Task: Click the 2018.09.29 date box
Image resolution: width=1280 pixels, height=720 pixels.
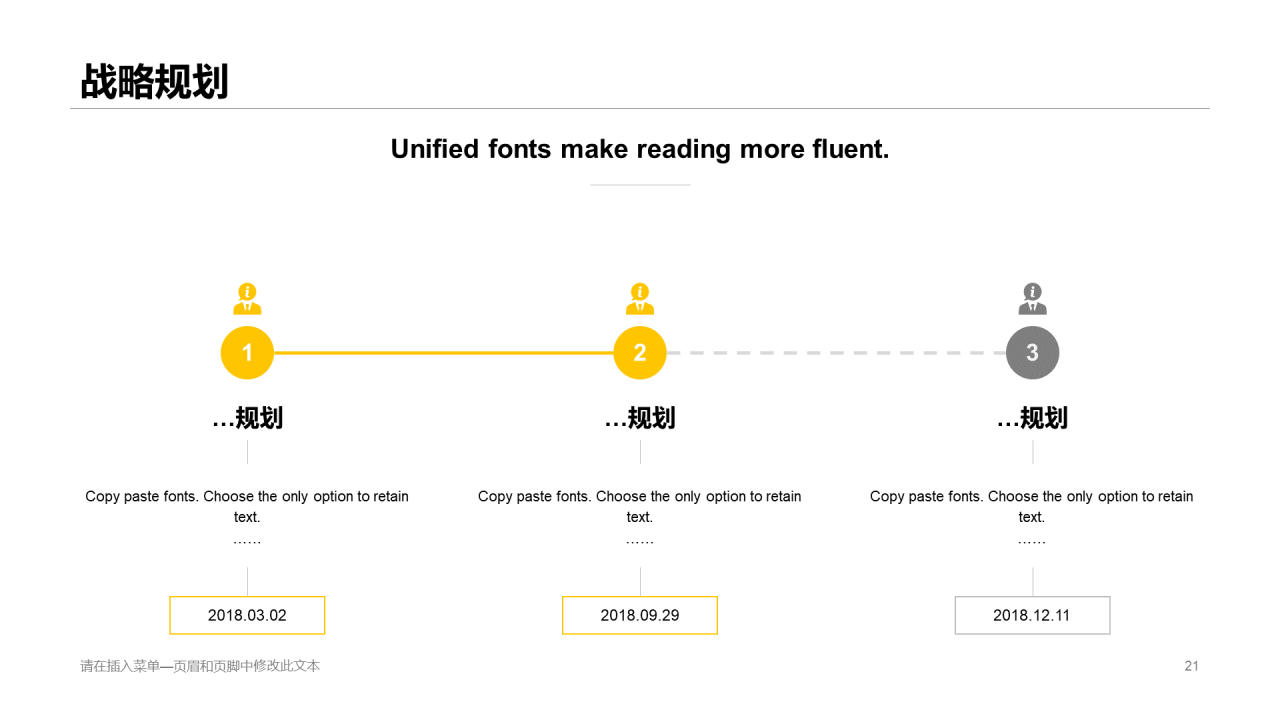Action: tap(640, 615)
